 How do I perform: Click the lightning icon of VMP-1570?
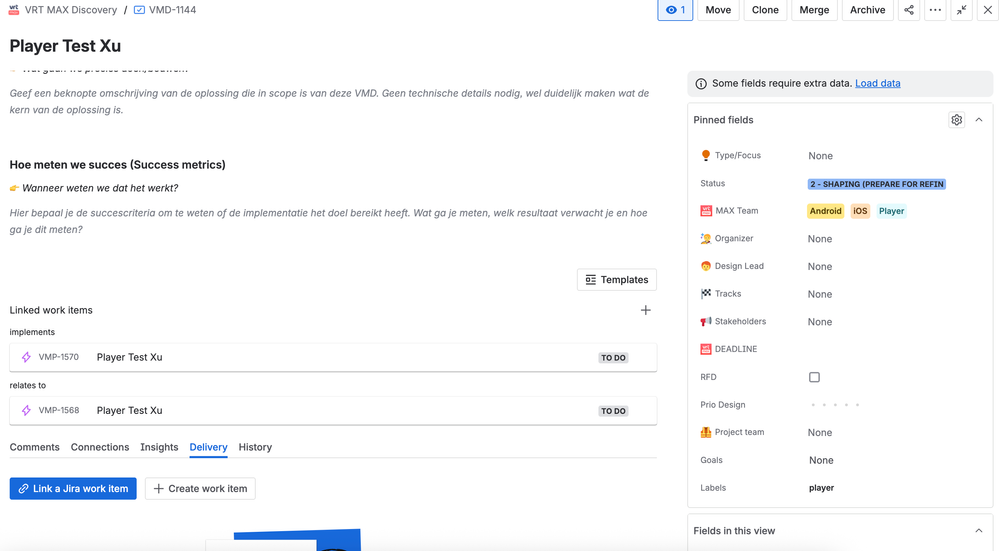pyautogui.click(x=26, y=357)
